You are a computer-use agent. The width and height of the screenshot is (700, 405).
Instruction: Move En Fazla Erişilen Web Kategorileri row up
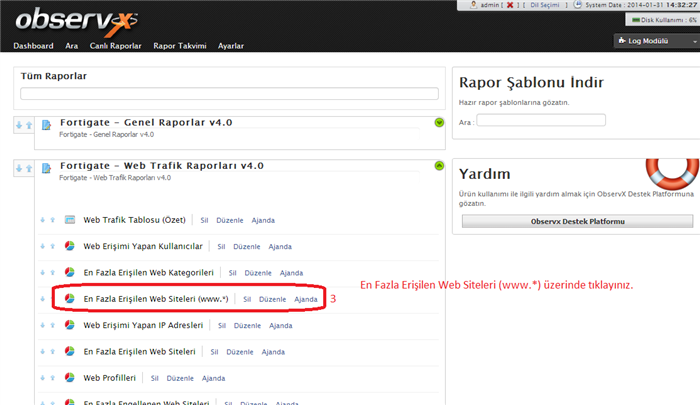point(53,272)
